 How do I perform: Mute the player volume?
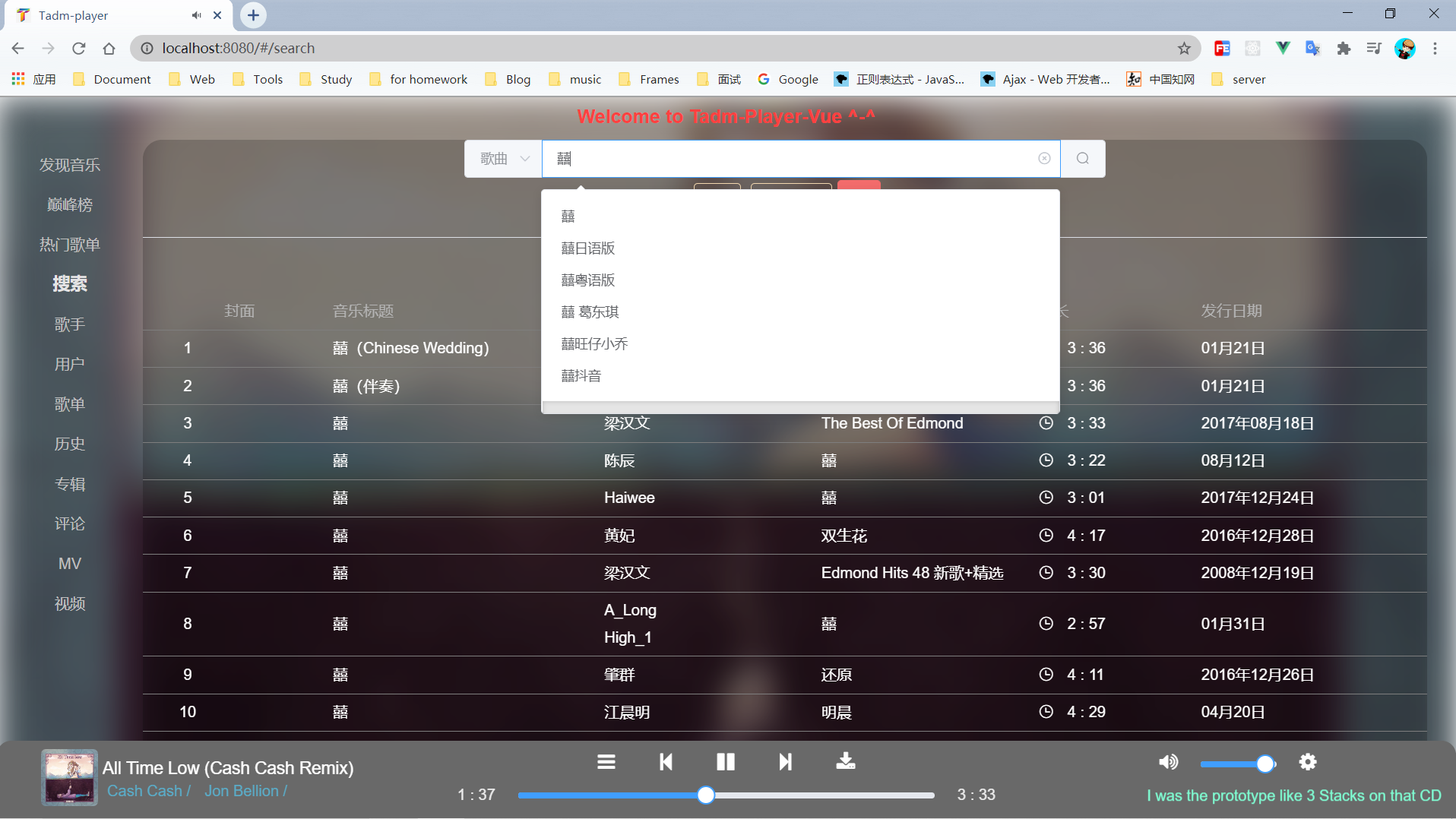[x=1168, y=762]
